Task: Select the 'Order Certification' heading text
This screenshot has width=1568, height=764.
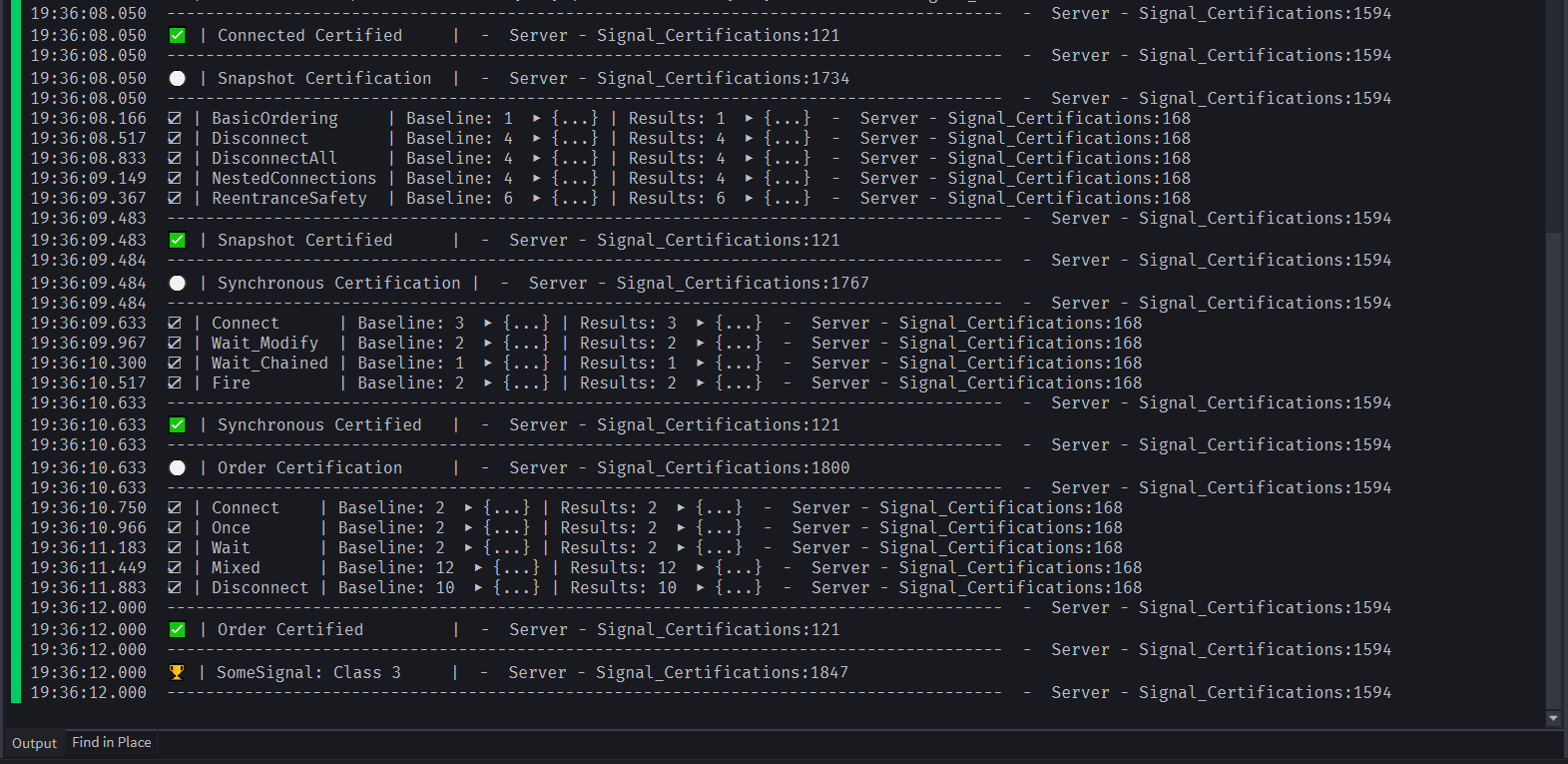Action: [x=309, y=467]
